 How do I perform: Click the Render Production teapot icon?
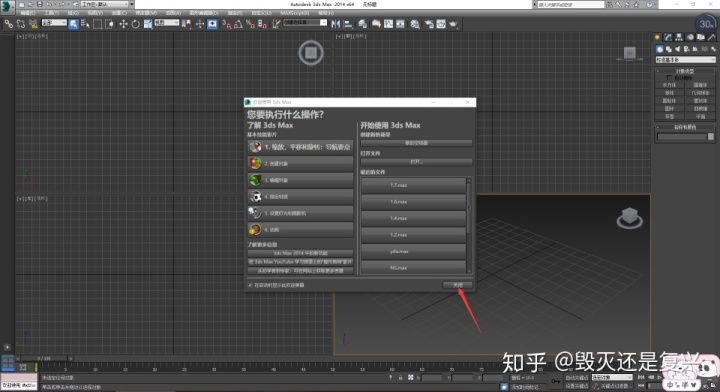[453, 24]
